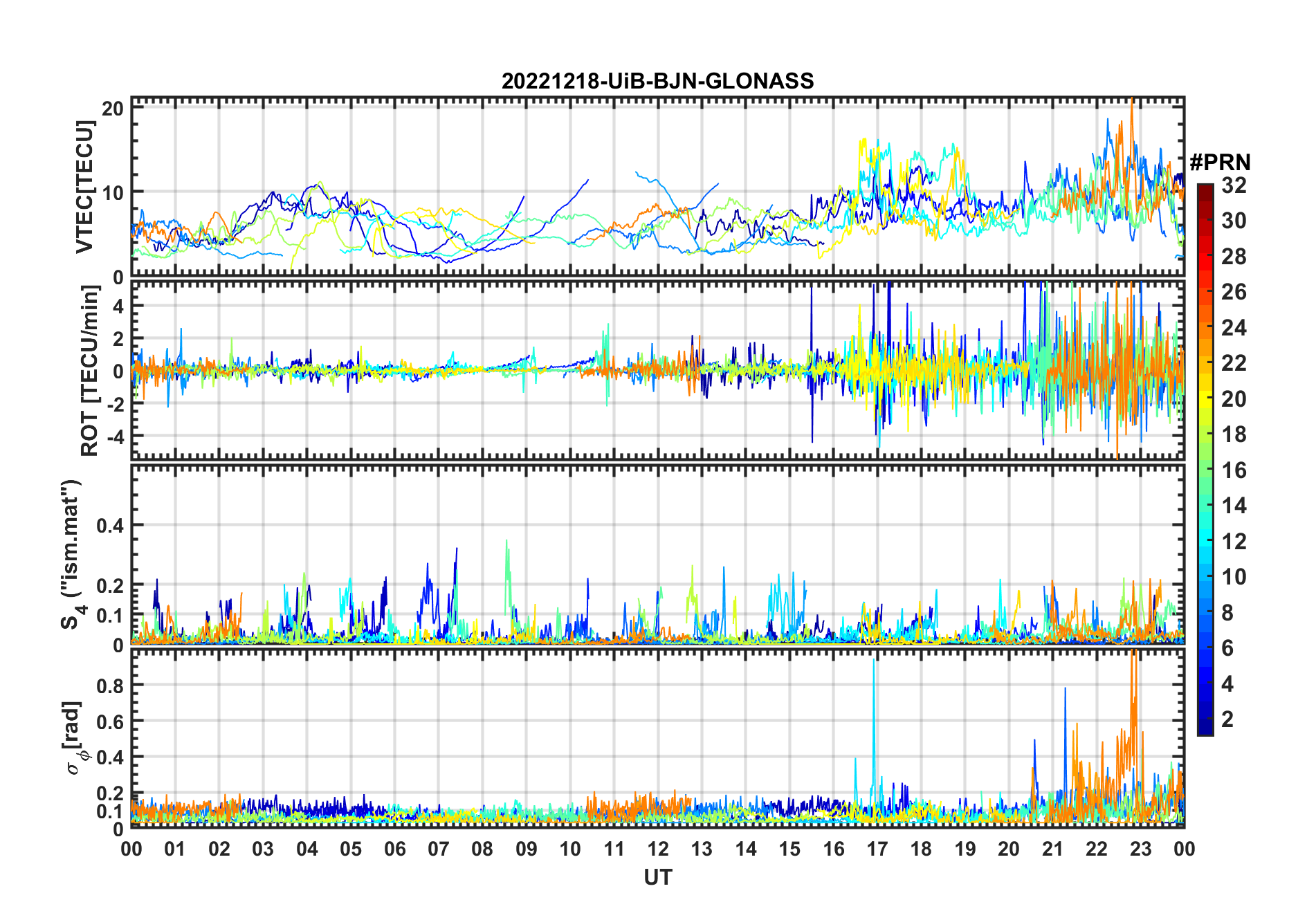
Task: Click colorbar tick label 26
Action: tap(1234, 292)
